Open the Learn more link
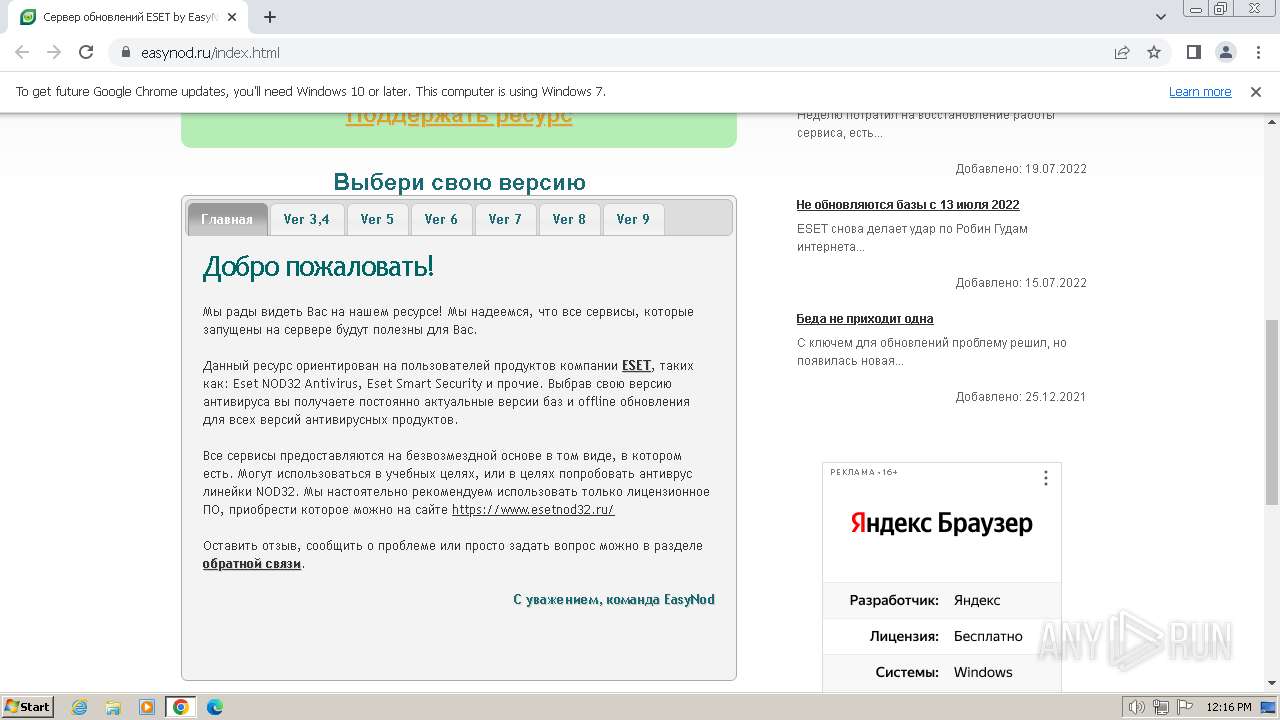The height and width of the screenshot is (720, 1280). pos(1200,92)
